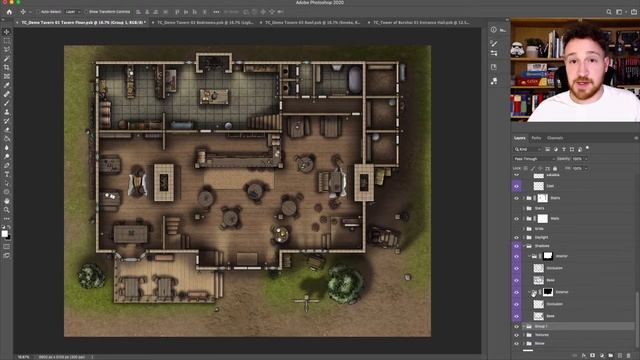Click the Lock all padlock icon

pos(555,168)
